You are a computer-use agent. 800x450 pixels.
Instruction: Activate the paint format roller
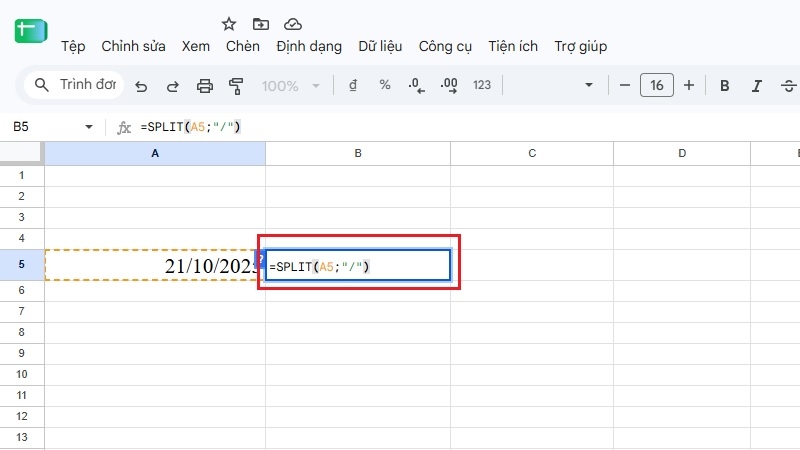coord(236,86)
